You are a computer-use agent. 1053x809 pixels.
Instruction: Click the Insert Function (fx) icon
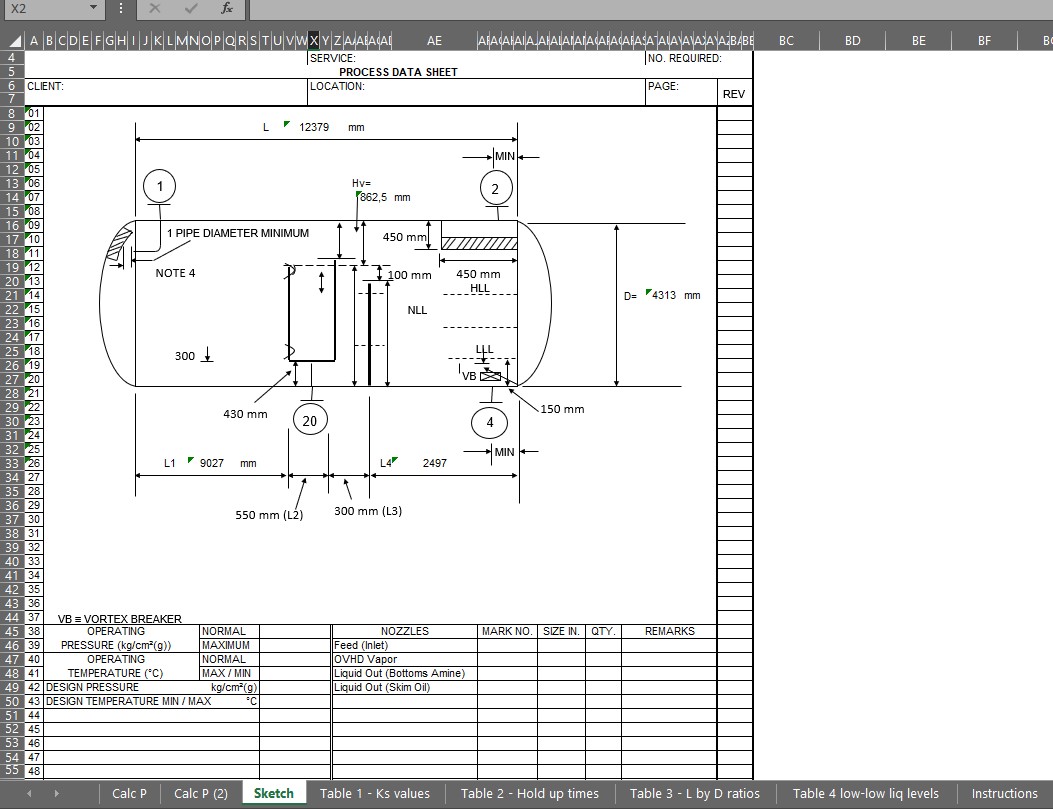226,10
